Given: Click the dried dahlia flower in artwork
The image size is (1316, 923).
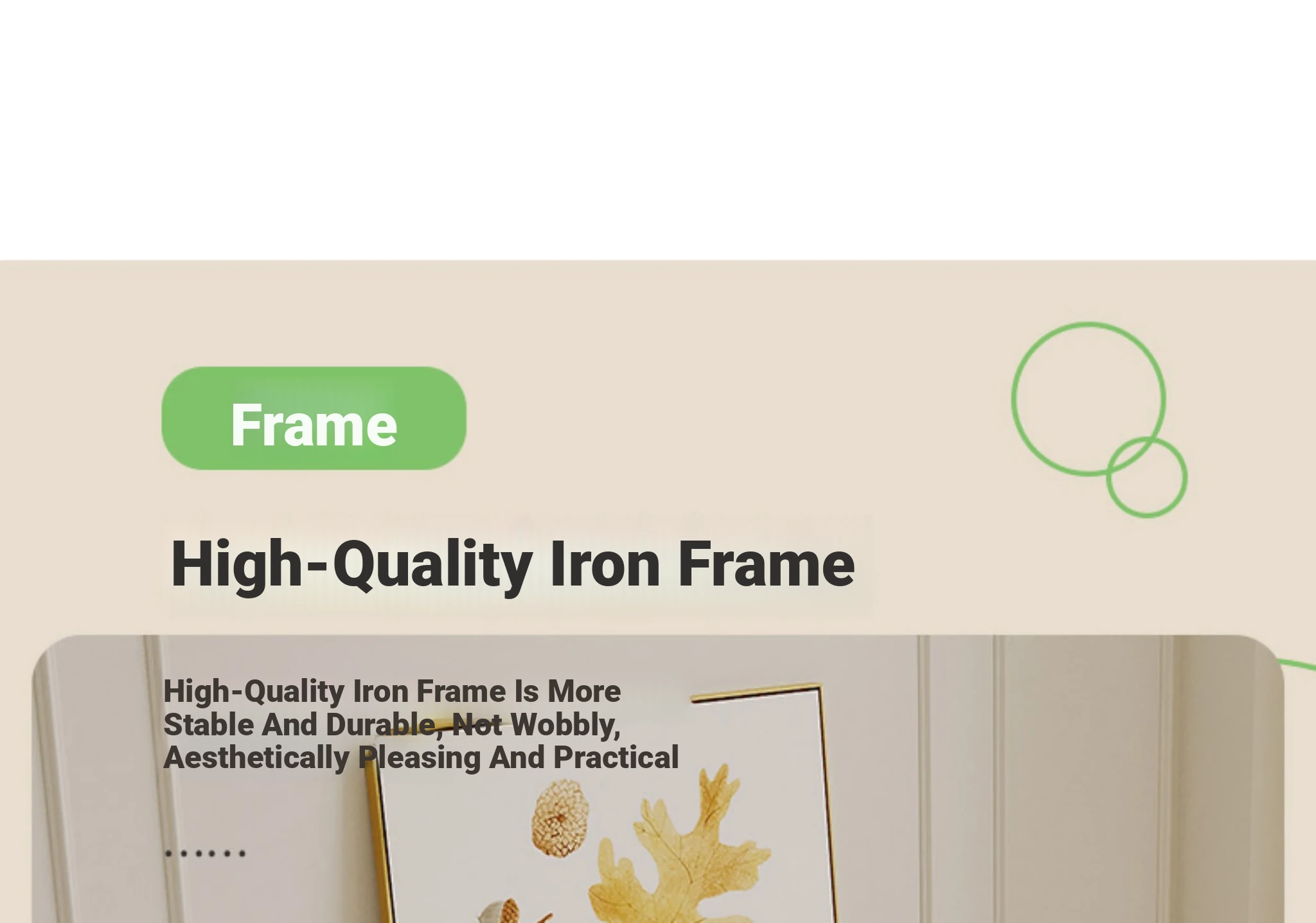Looking at the screenshot, I should pos(560,816).
